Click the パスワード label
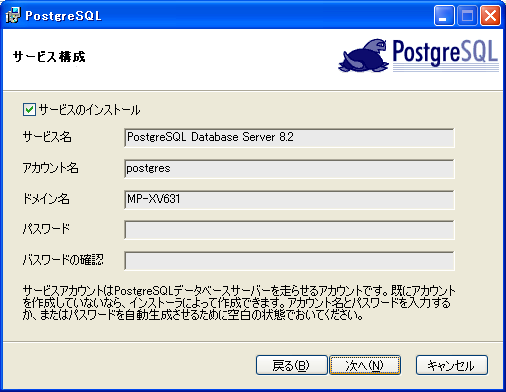 (46, 229)
